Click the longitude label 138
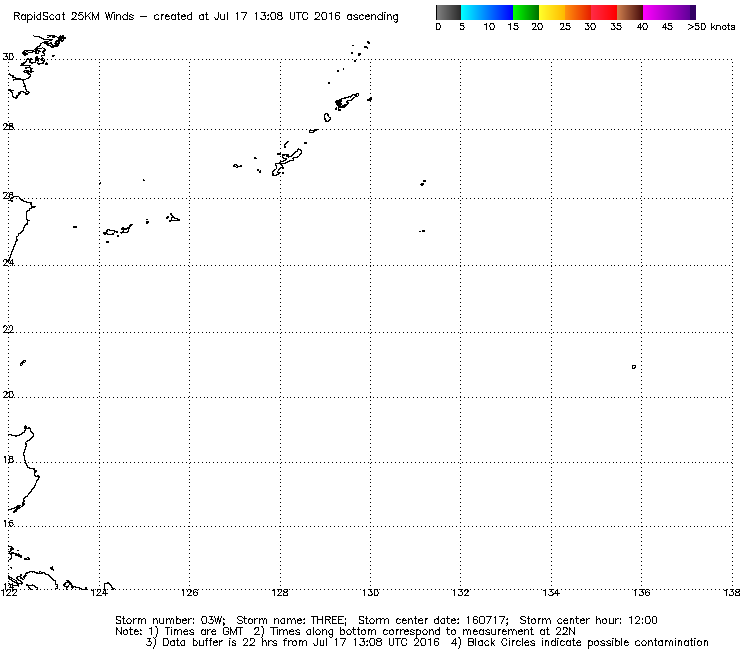This screenshot has width=740, height=650. pyautogui.click(x=731, y=592)
